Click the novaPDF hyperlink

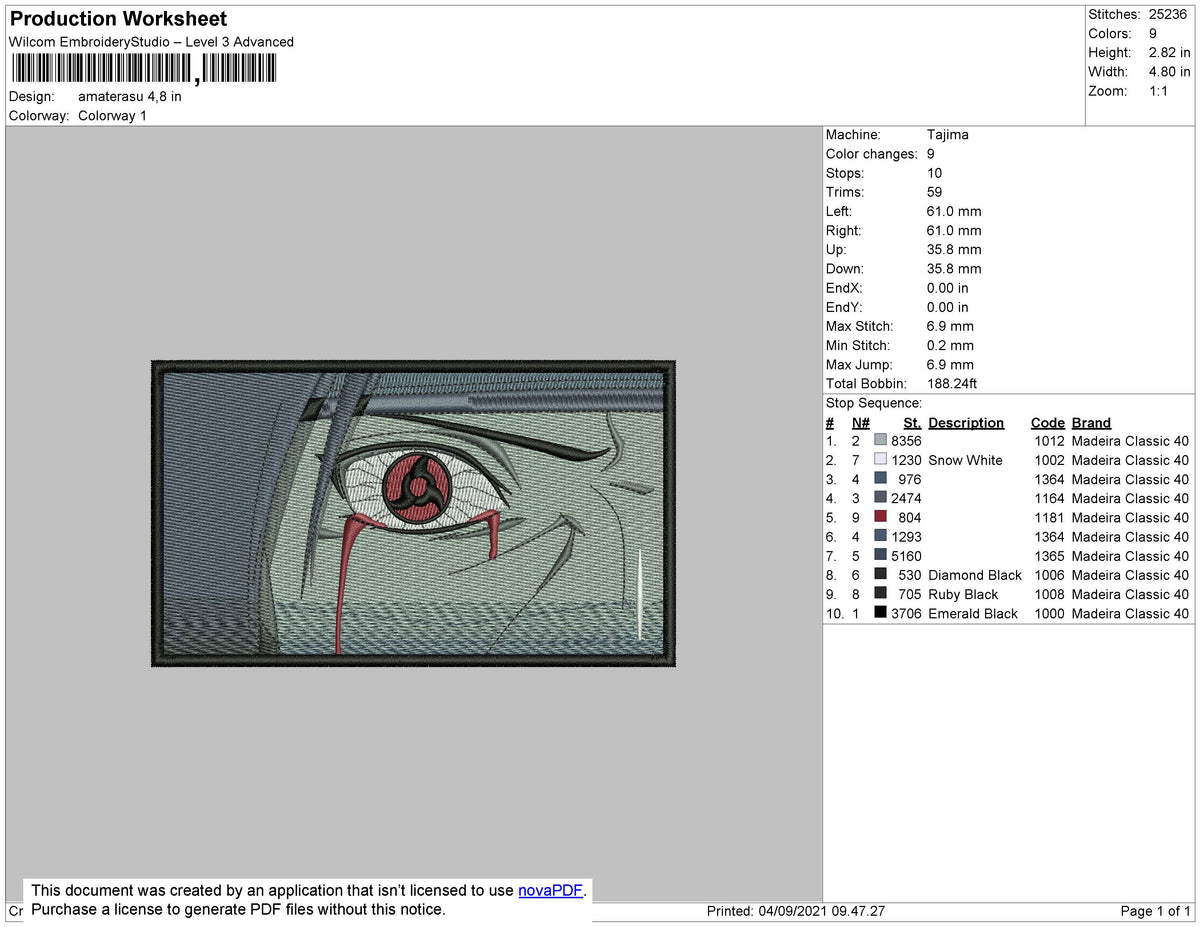coord(550,890)
